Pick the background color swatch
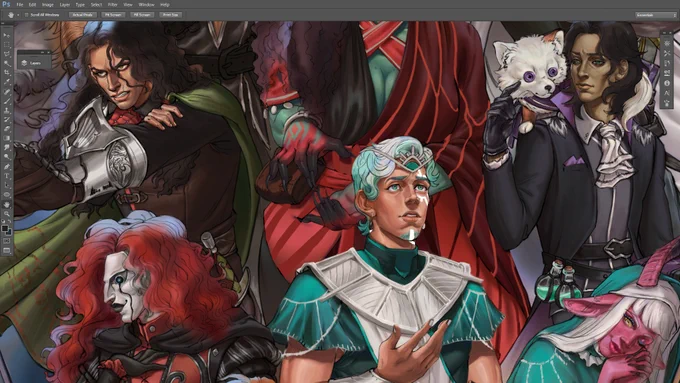 [10, 232]
